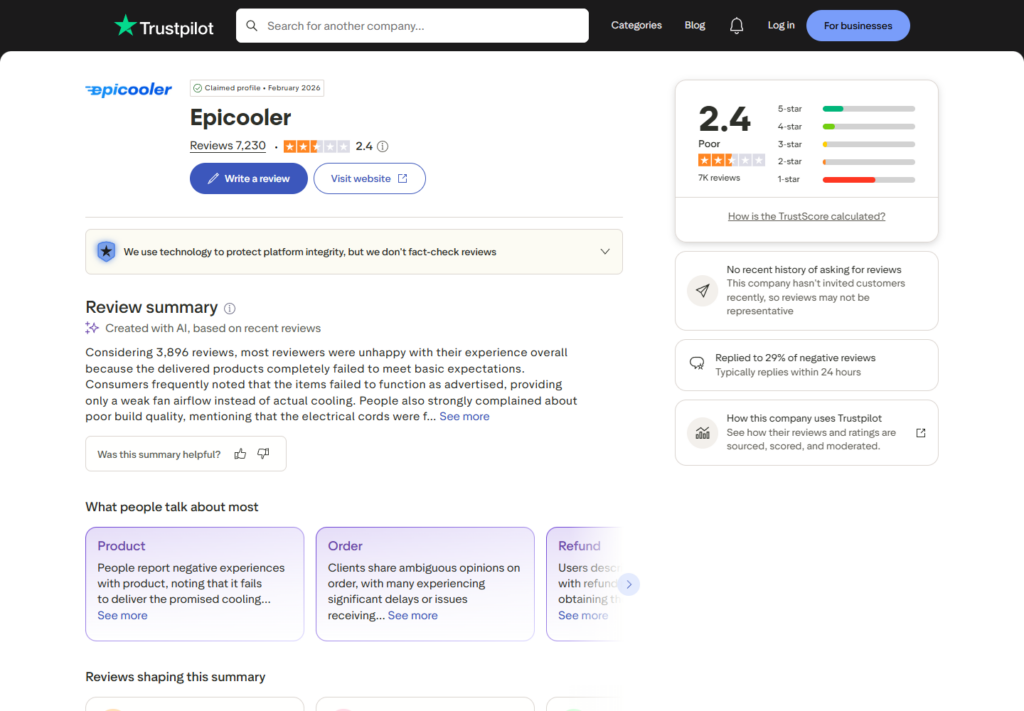Click the AI sparkle icon

tap(92, 328)
